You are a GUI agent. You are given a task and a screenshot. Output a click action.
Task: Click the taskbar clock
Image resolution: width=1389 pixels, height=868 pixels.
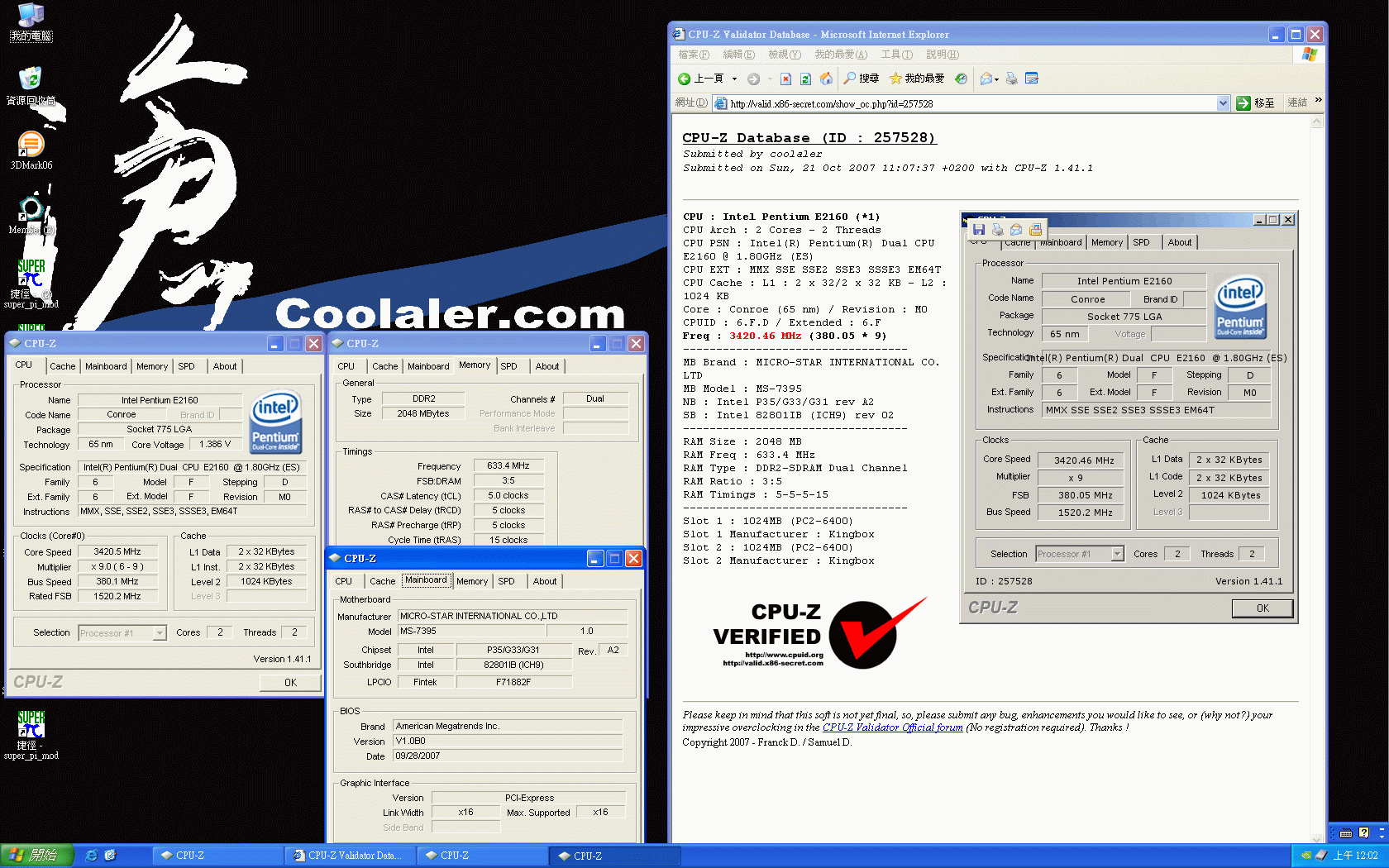pos(1355,856)
